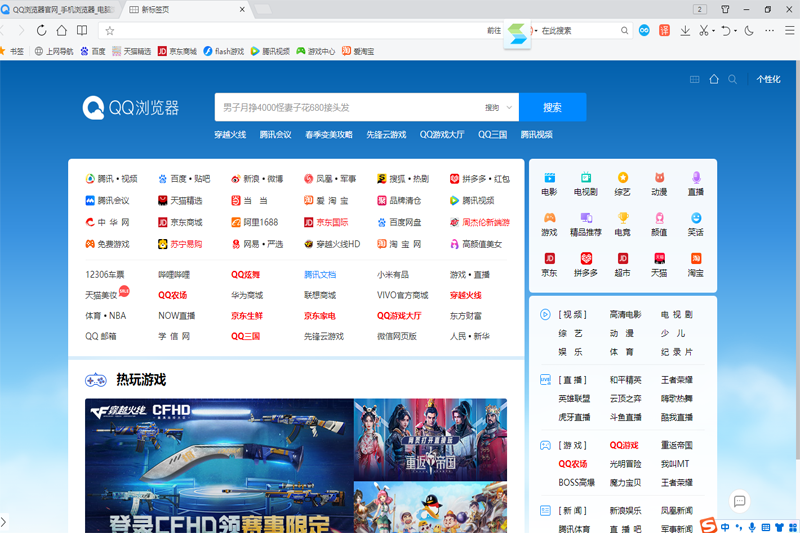This screenshot has height=533, width=800.
Task: Select the 新标签页 tab
Action: pos(187,10)
